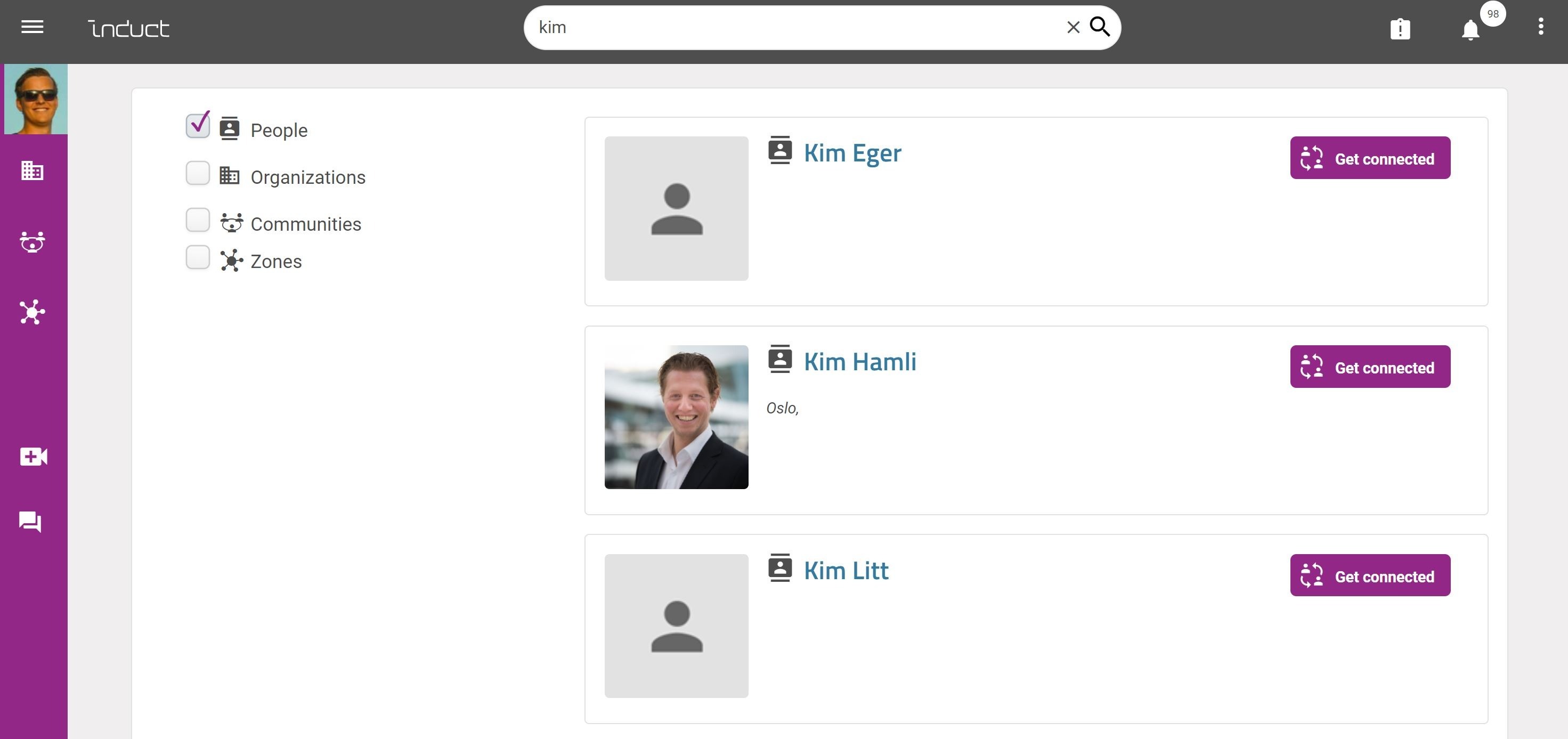Image resolution: width=1568 pixels, height=739 pixels.
Task: Open the feedback exclamation icon
Action: click(1400, 29)
